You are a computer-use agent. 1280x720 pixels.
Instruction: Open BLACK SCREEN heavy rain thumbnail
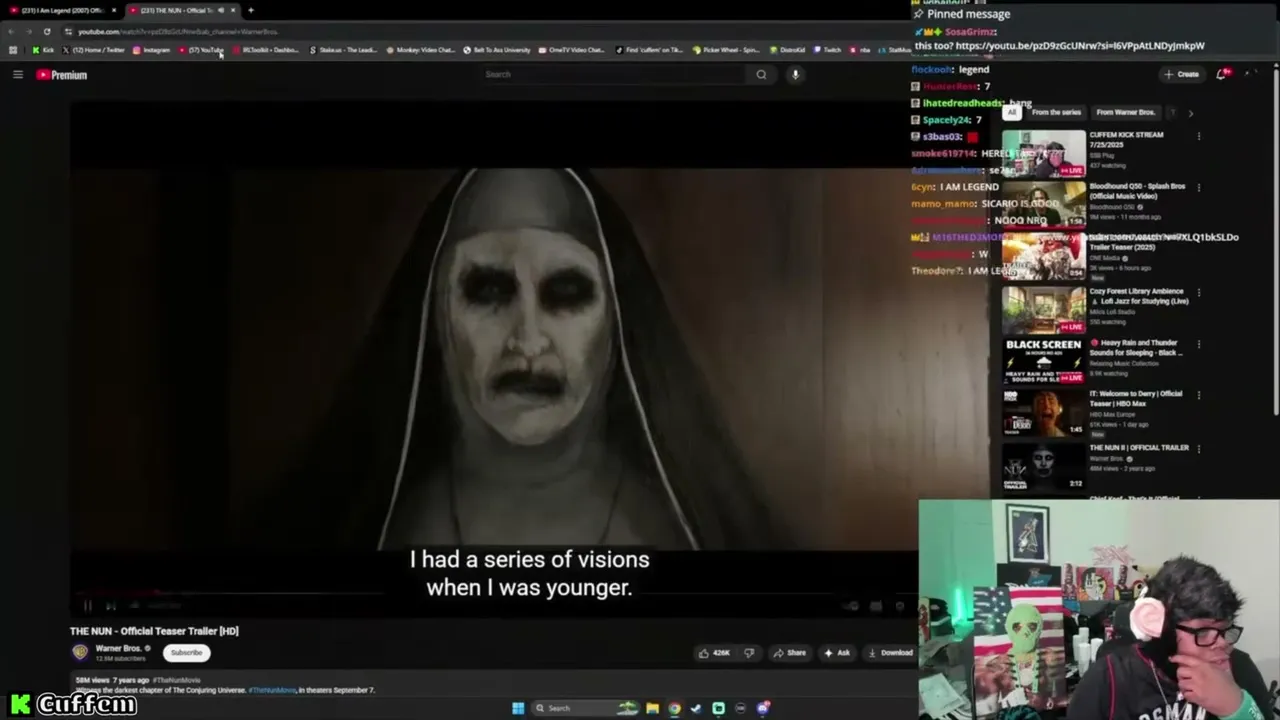point(1043,361)
